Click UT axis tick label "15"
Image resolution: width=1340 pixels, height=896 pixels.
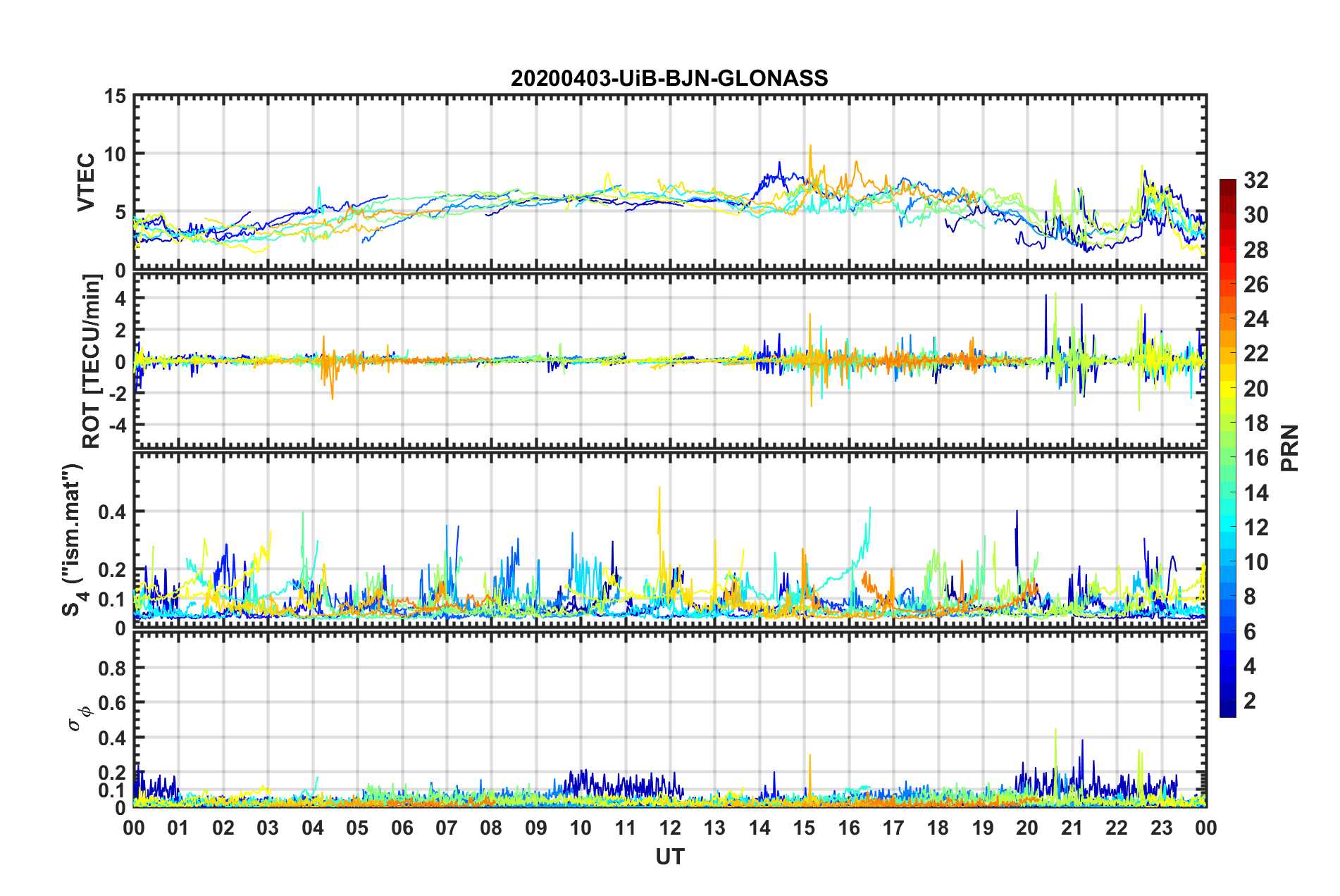(804, 828)
